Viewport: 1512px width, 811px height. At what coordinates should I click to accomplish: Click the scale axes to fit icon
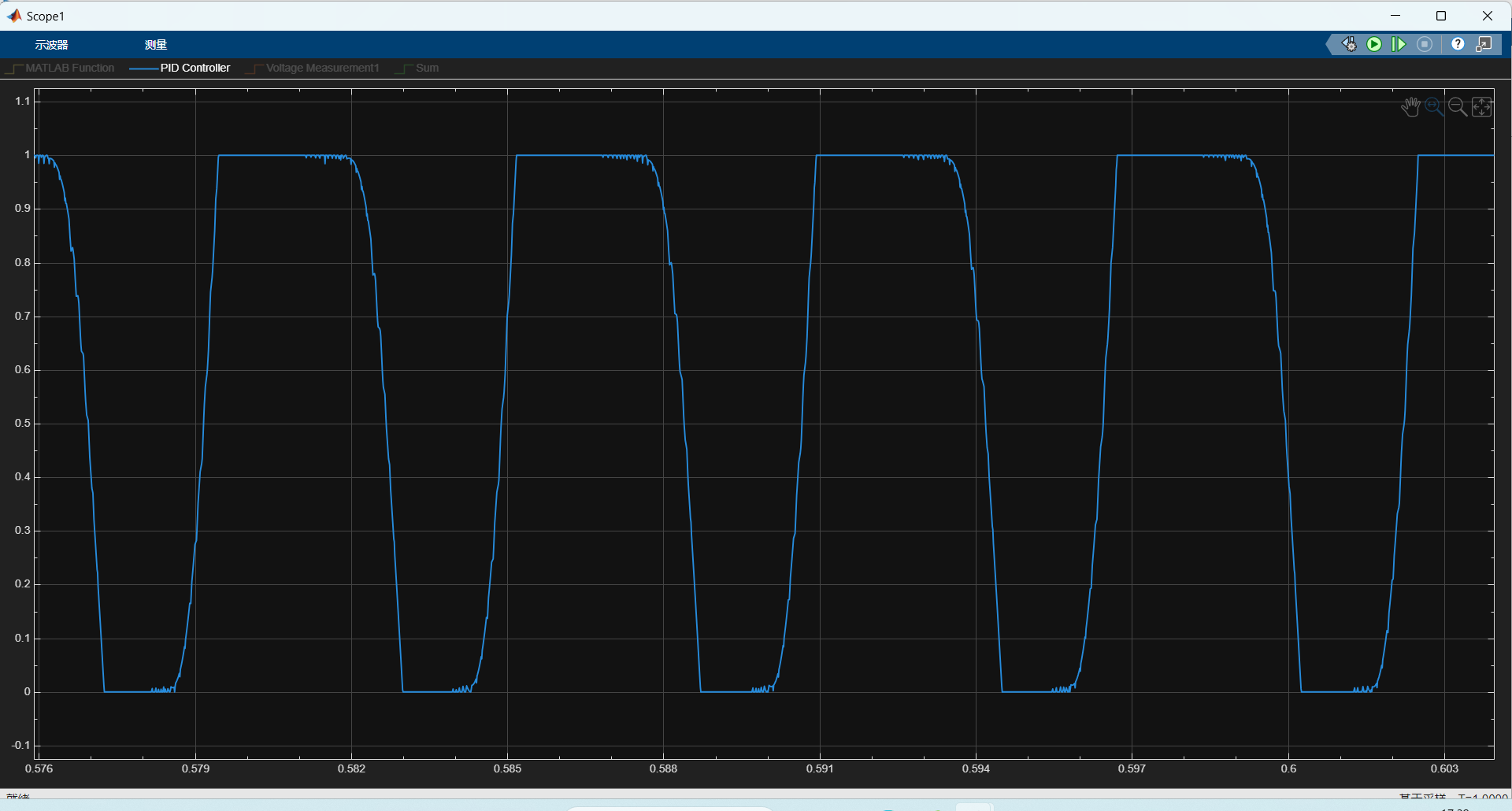click(x=1481, y=106)
